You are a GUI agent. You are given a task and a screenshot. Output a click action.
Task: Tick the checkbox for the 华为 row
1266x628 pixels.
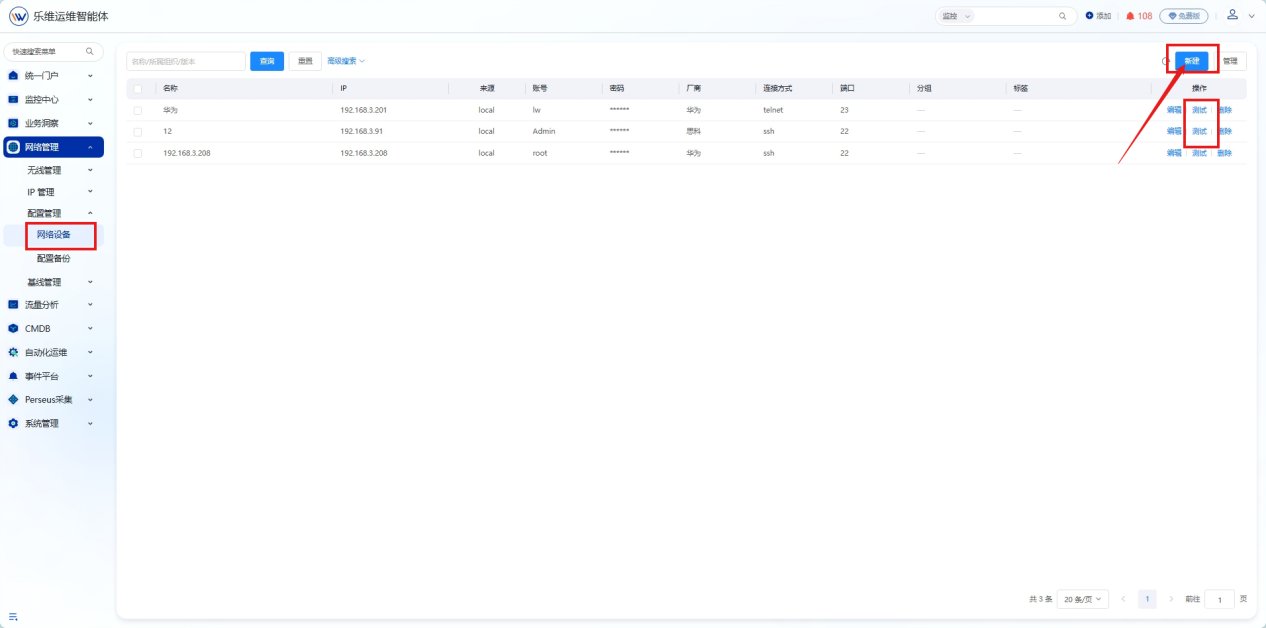[x=138, y=110]
